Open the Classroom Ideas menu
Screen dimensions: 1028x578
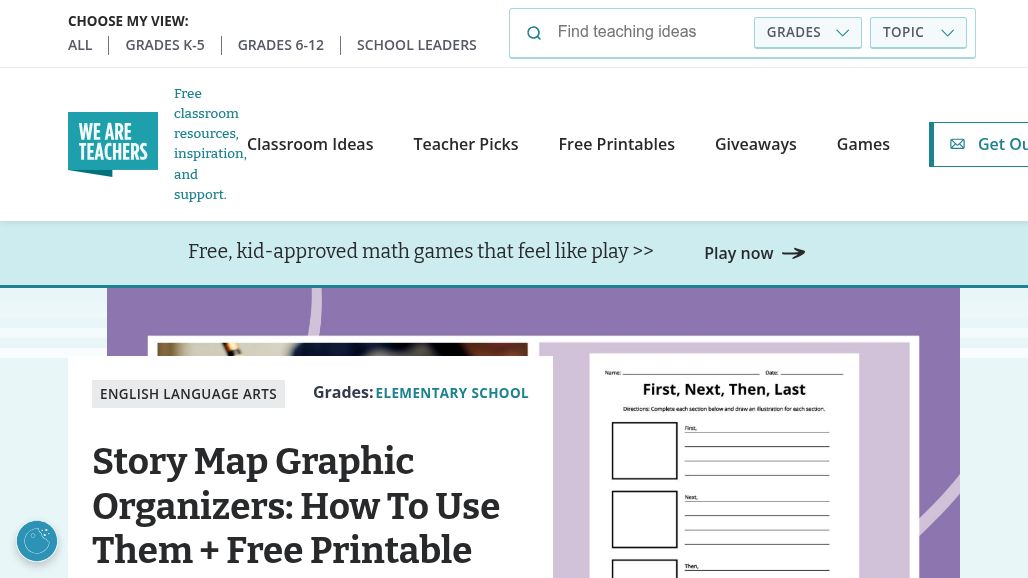tap(310, 144)
